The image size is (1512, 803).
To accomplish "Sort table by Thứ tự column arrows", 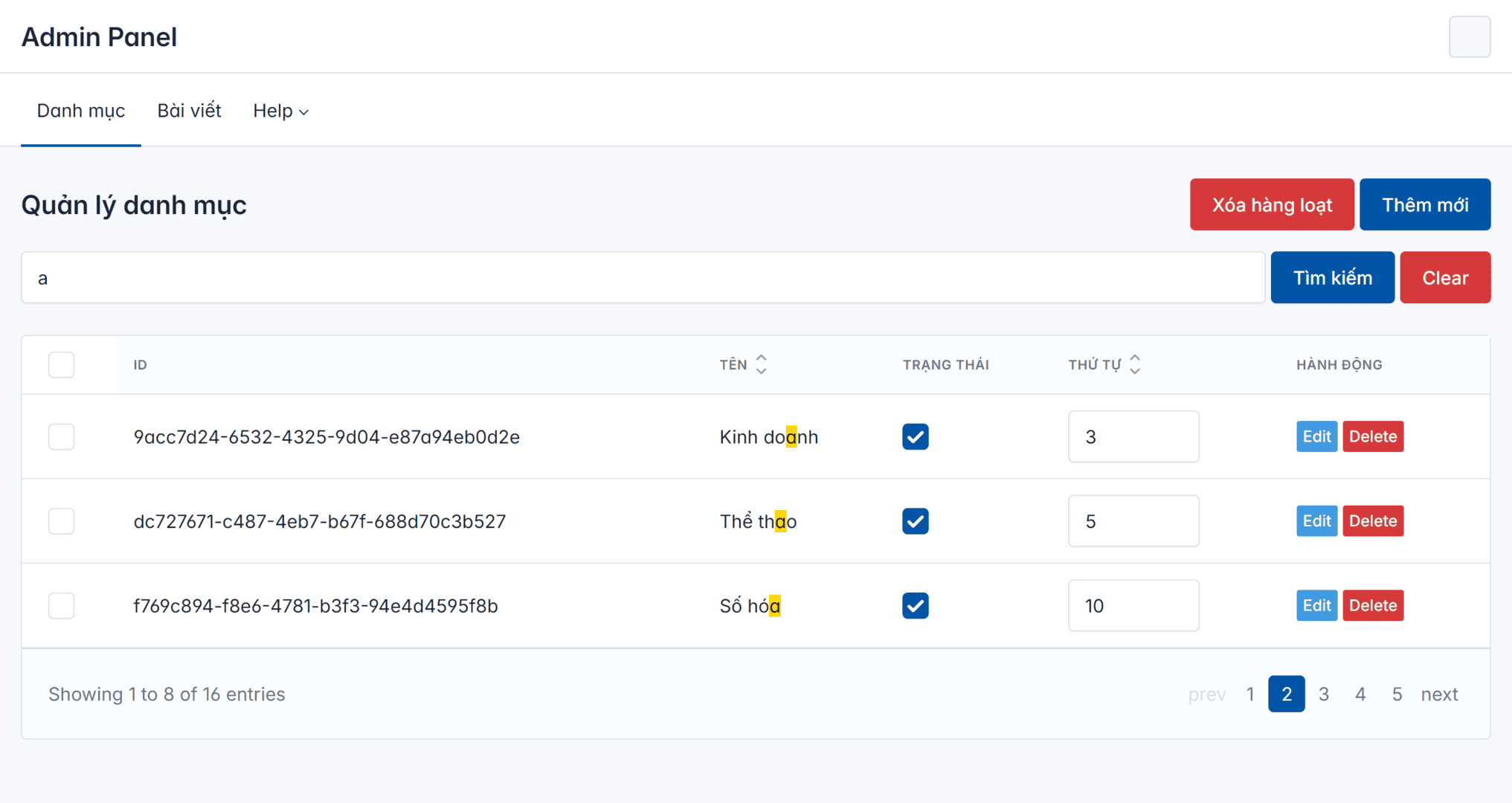I will tap(1134, 364).
